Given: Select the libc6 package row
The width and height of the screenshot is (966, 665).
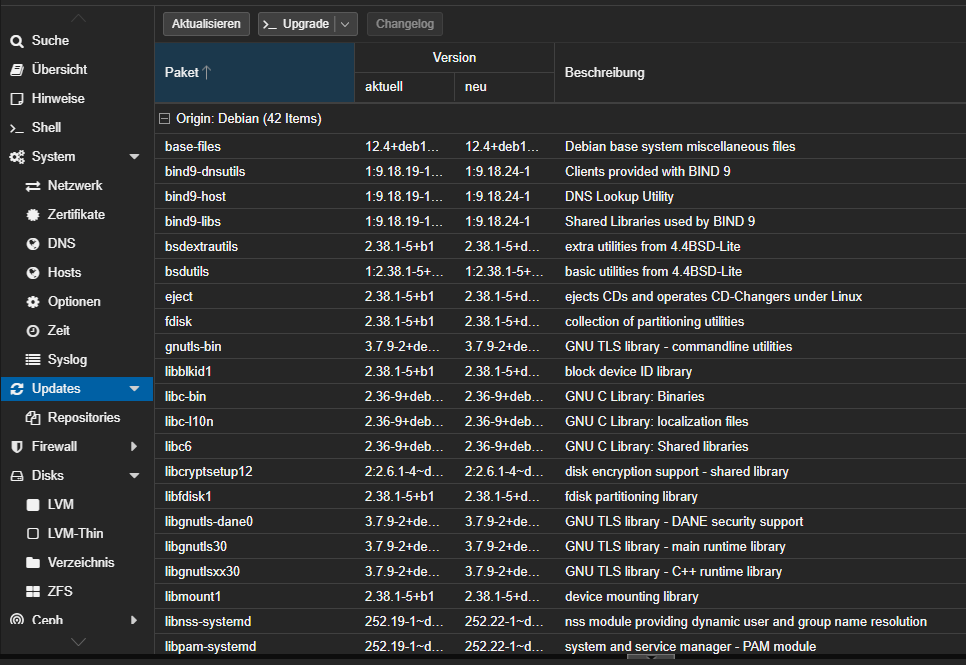Looking at the screenshot, I should pyautogui.click(x=561, y=446).
